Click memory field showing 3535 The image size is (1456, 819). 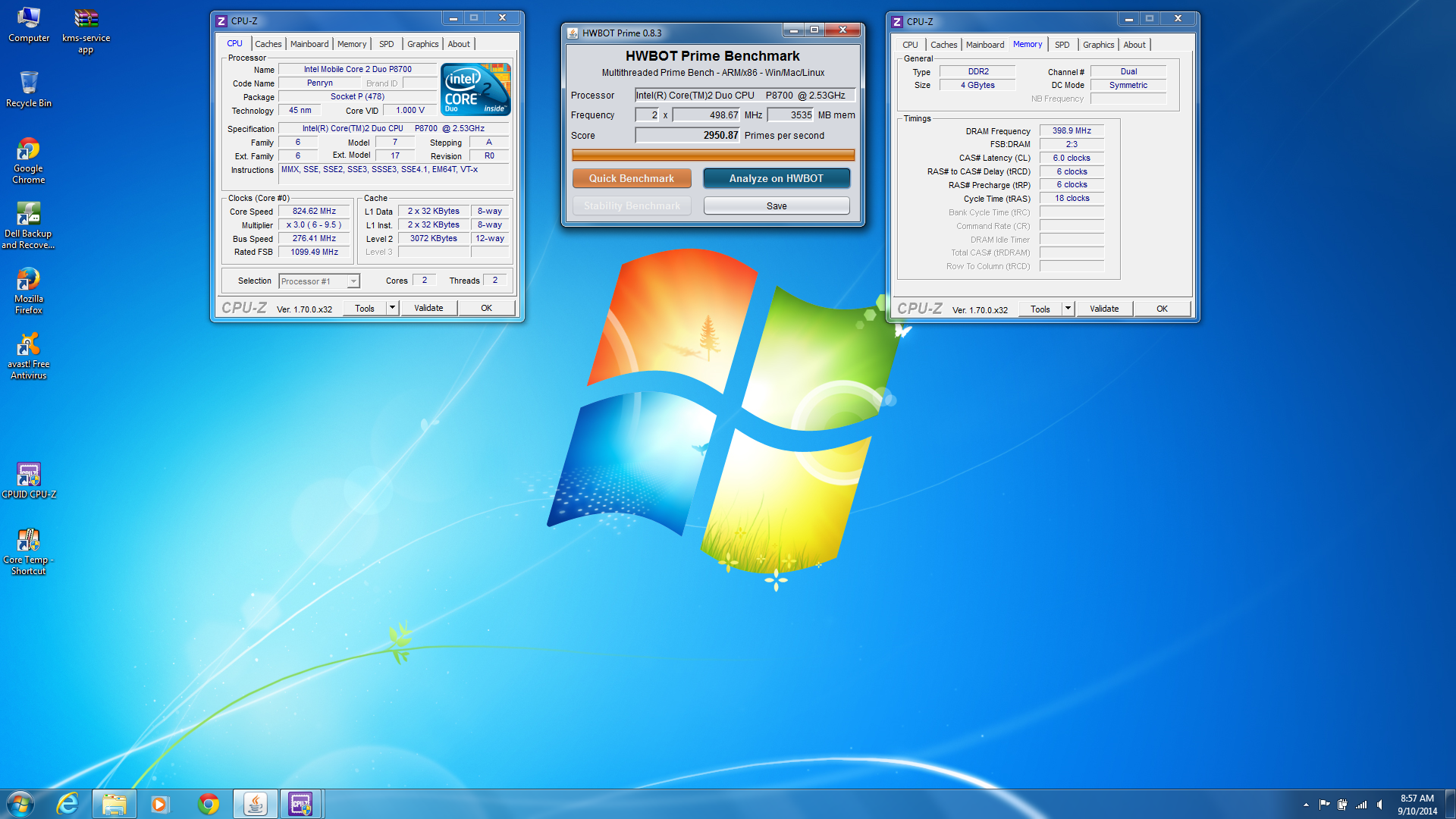[790, 115]
